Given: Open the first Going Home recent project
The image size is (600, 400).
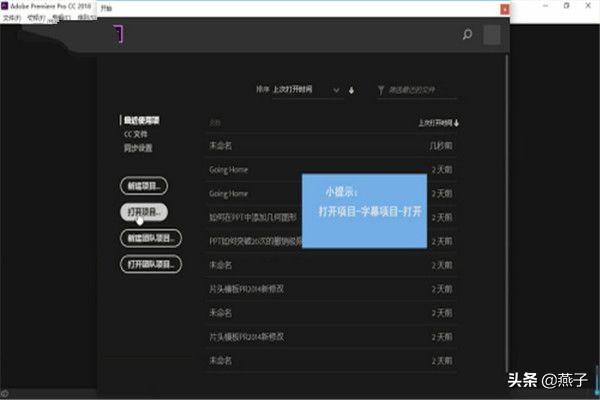Looking at the screenshot, I should [x=228, y=170].
